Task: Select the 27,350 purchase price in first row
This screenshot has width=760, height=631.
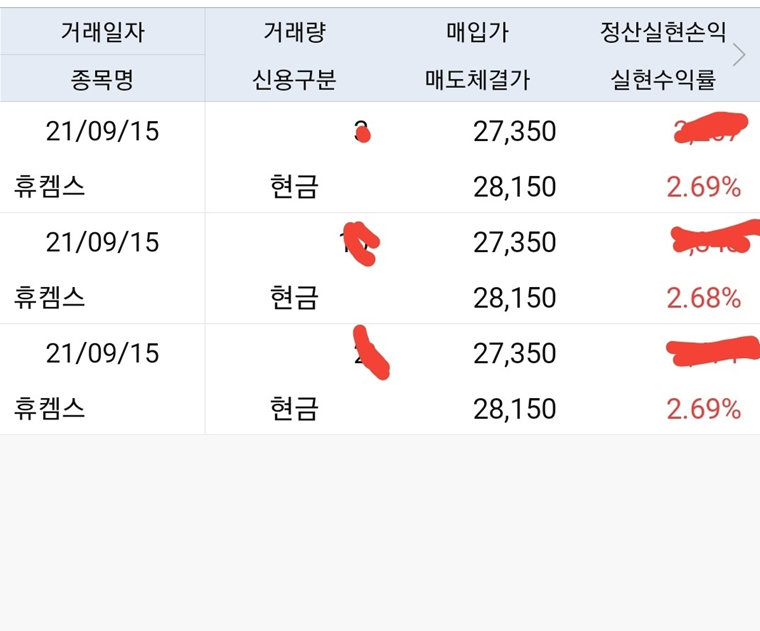Action: pos(514,132)
